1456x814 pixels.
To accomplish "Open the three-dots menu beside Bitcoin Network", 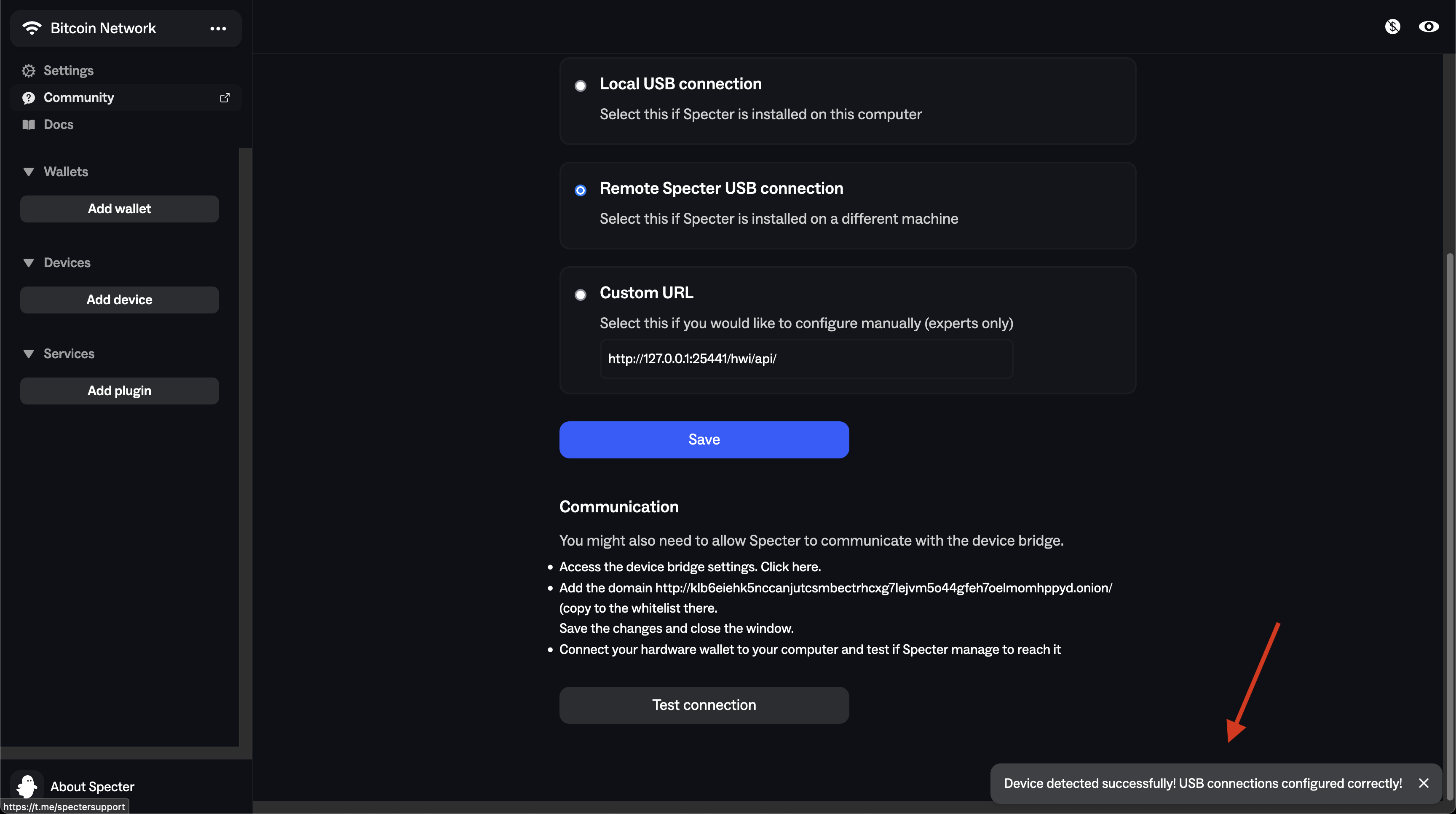I will pos(218,28).
